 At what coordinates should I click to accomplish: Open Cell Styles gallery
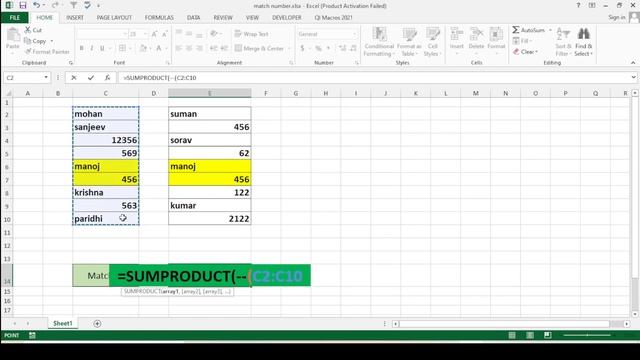pos(432,42)
